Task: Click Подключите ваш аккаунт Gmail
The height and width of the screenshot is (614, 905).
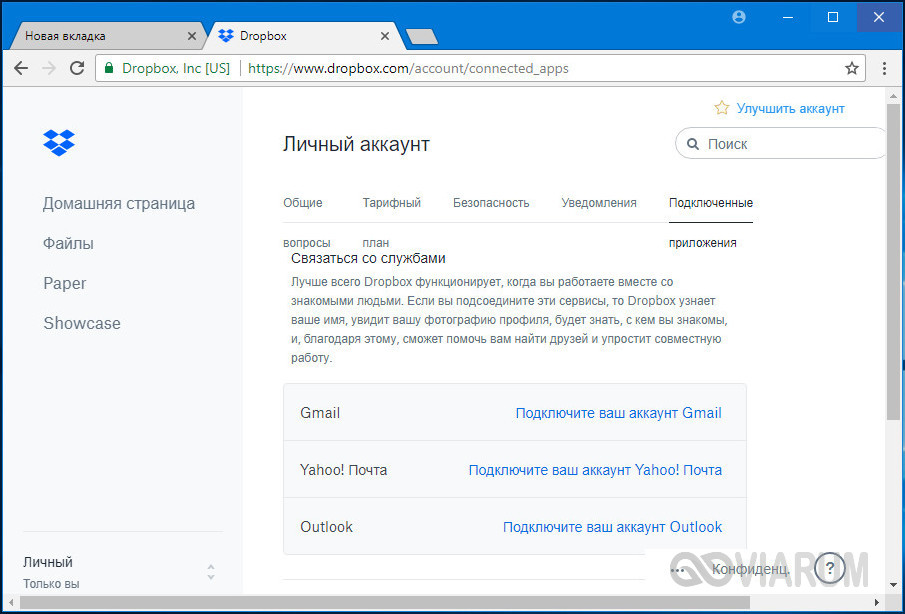Action: 618,413
